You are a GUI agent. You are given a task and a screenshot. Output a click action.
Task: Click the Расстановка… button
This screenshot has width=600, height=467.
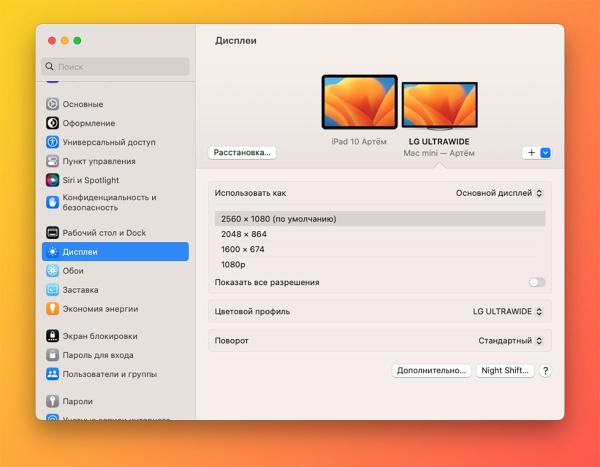click(x=242, y=152)
